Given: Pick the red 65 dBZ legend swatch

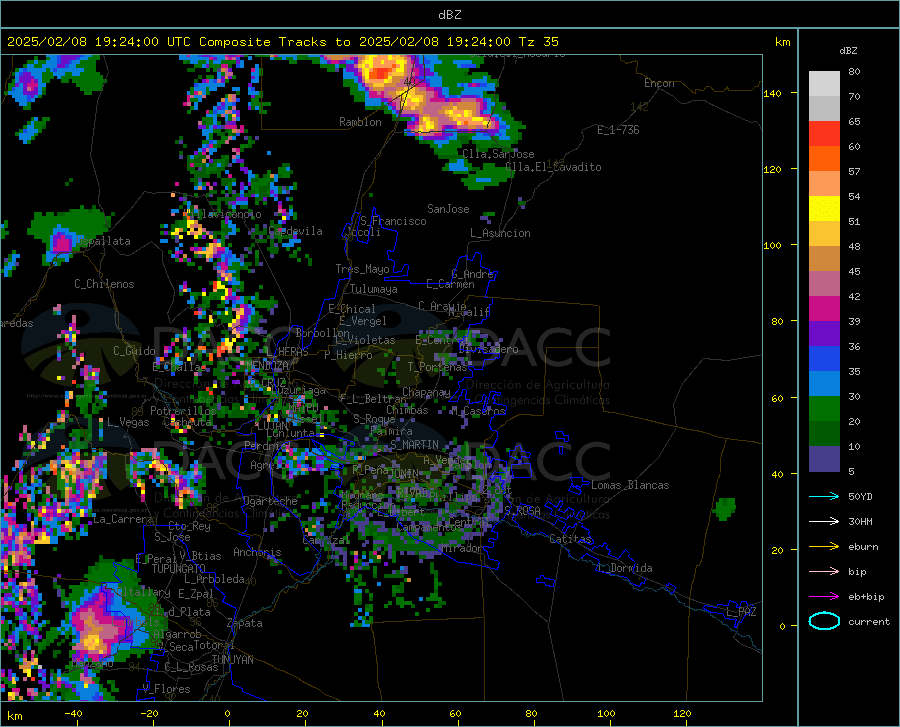Looking at the screenshot, I should coord(824,134).
